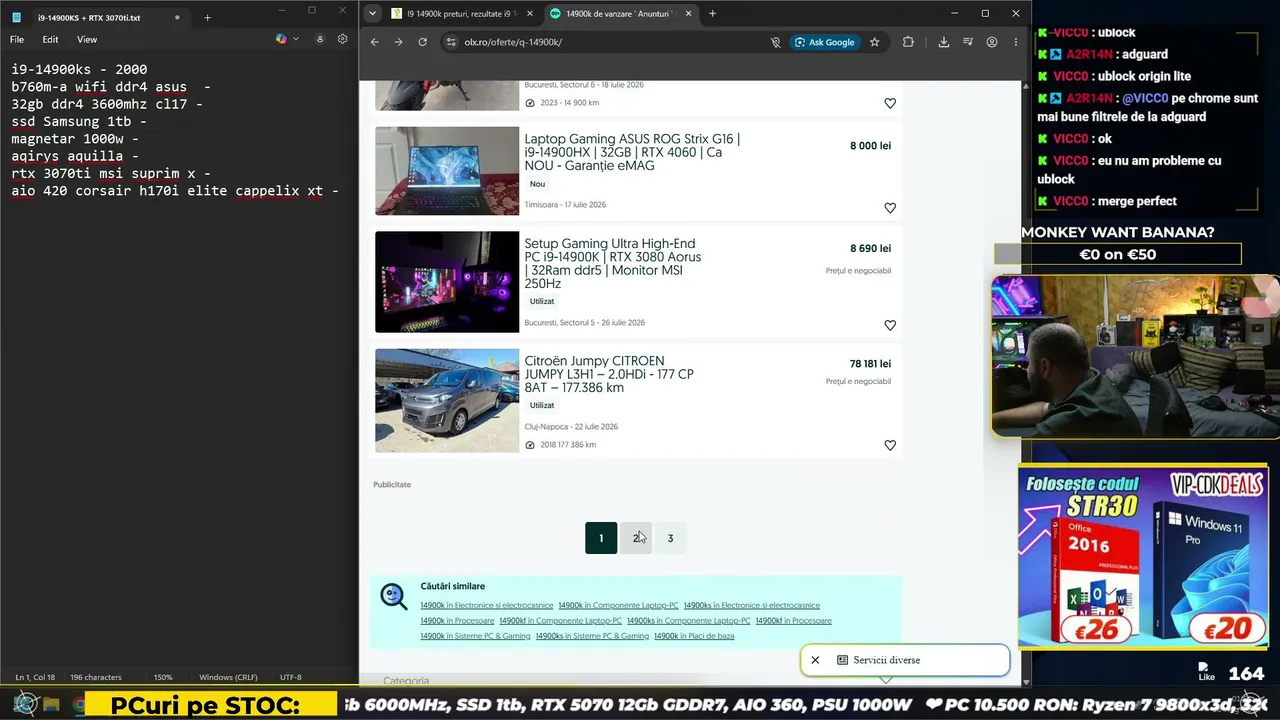The image size is (1280, 720).
Task: Open media controls icon in Chrome toolbar
Action: click(968, 42)
